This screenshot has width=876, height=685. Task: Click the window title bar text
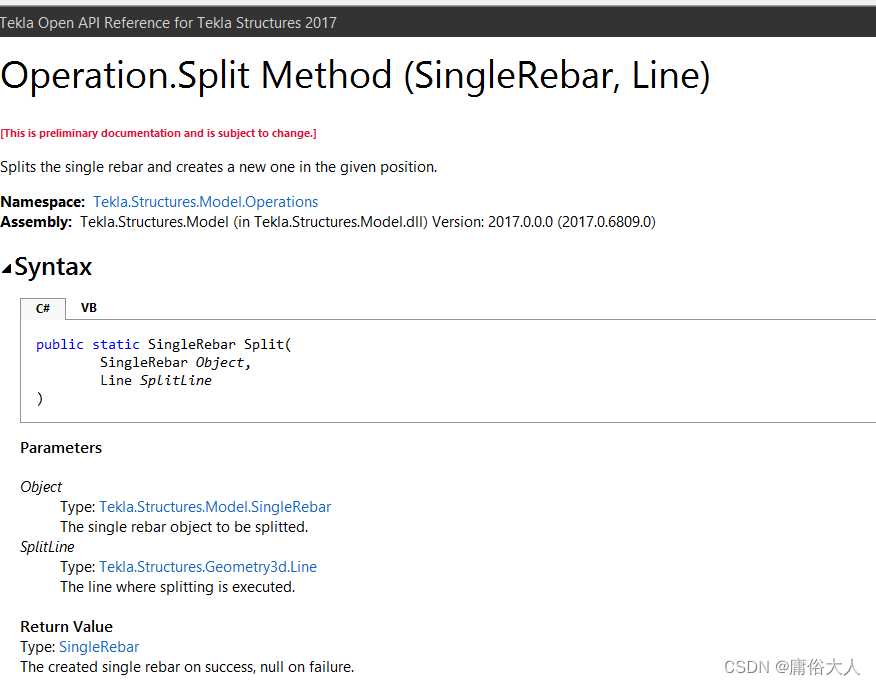click(x=168, y=22)
